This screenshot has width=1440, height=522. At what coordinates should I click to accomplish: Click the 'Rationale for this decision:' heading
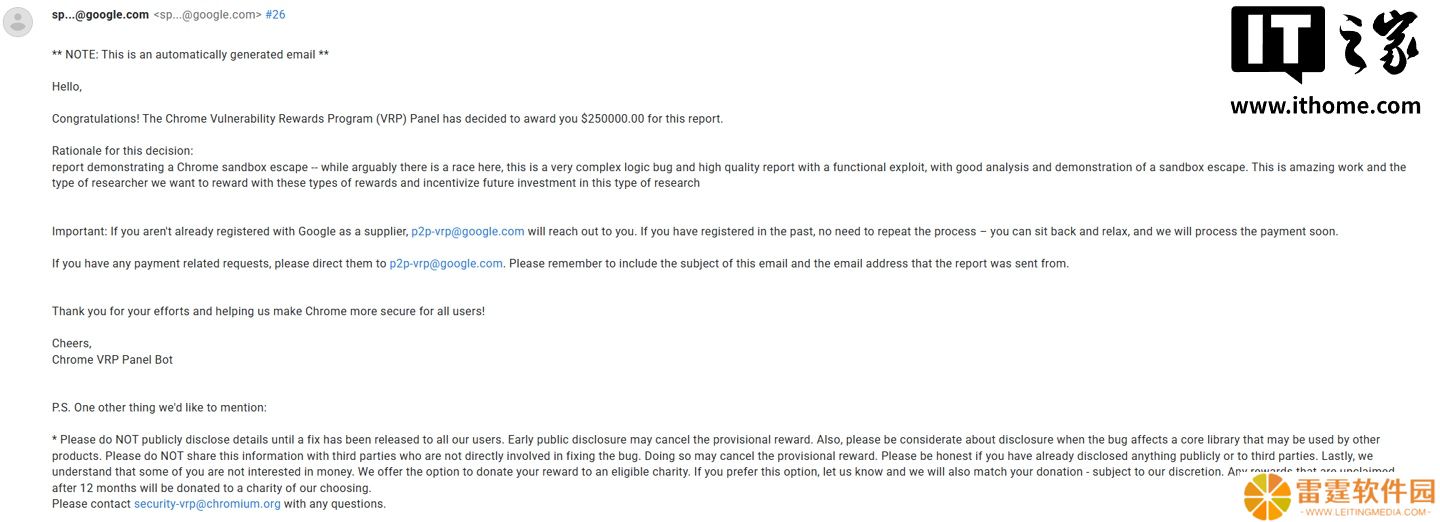[x=123, y=151]
